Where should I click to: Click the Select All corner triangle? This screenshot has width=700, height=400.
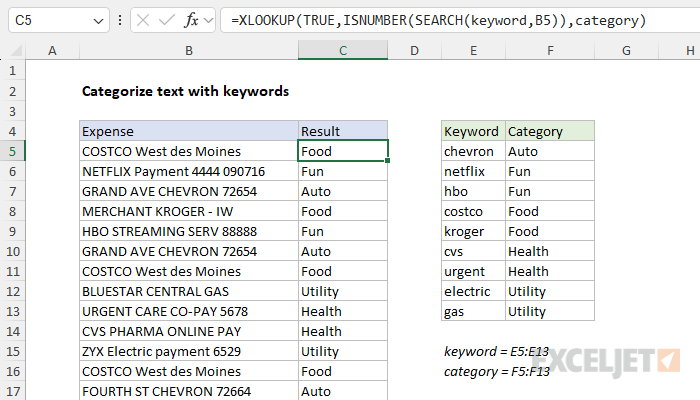(16, 51)
